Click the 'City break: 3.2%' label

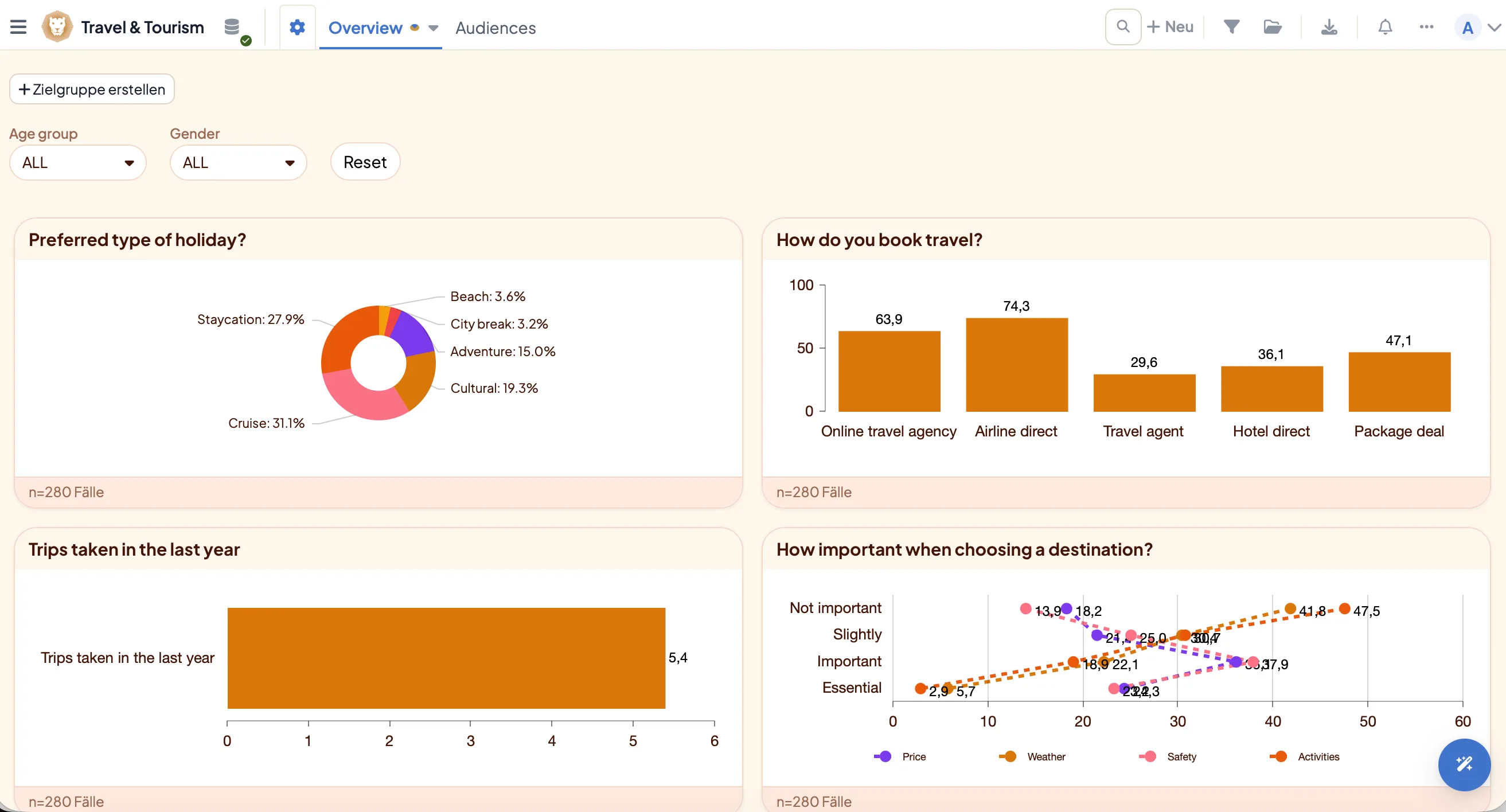tap(499, 324)
